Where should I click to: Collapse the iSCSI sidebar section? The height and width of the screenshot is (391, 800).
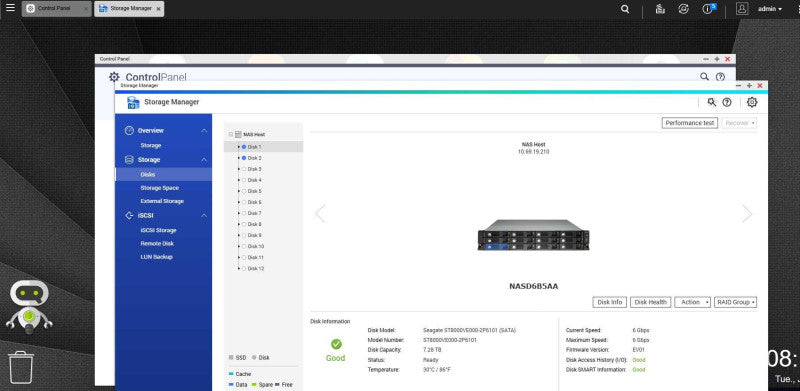click(x=204, y=215)
